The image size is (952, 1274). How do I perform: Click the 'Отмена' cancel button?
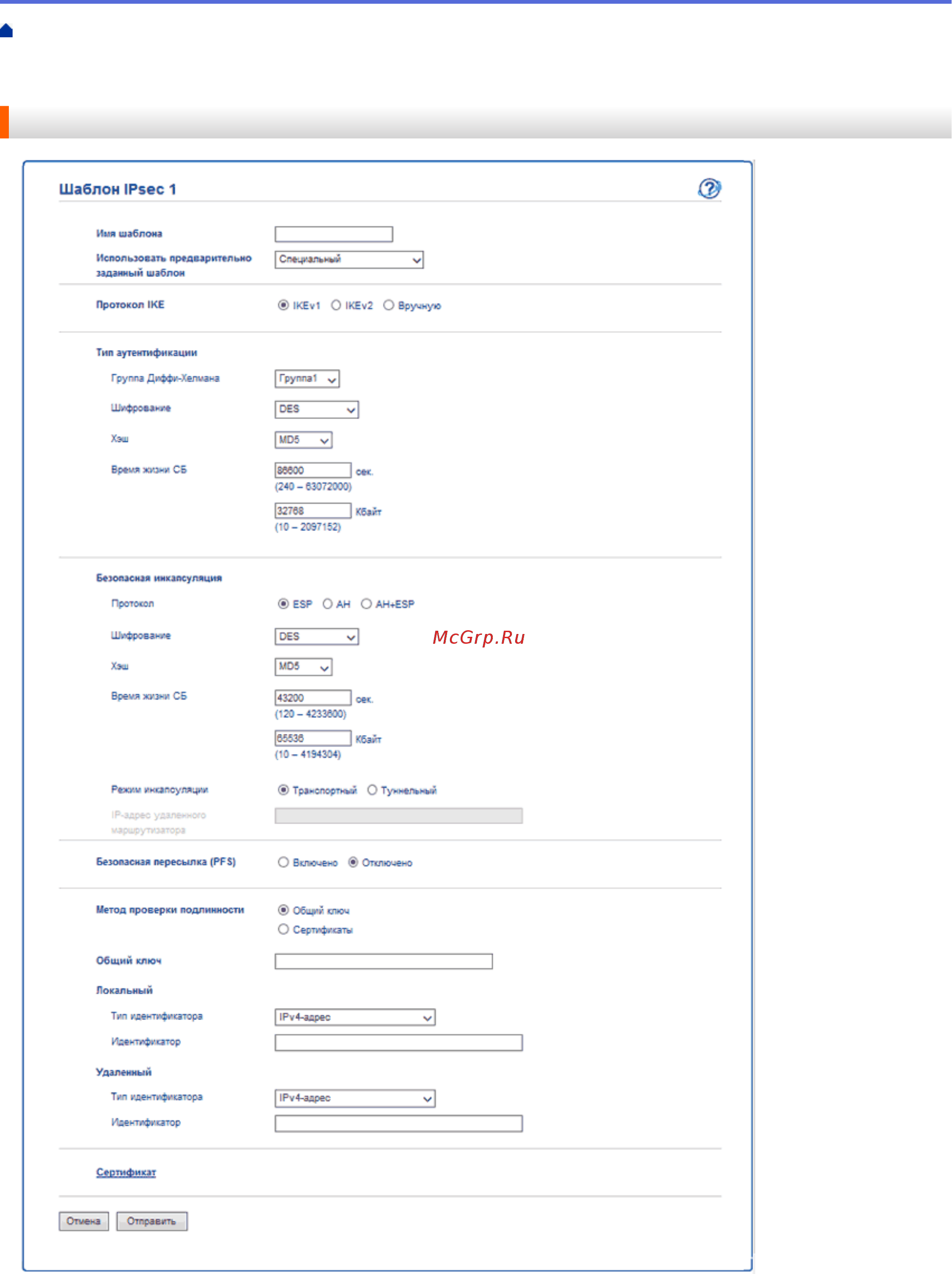pyautogui.click(x=83, y=1221)
